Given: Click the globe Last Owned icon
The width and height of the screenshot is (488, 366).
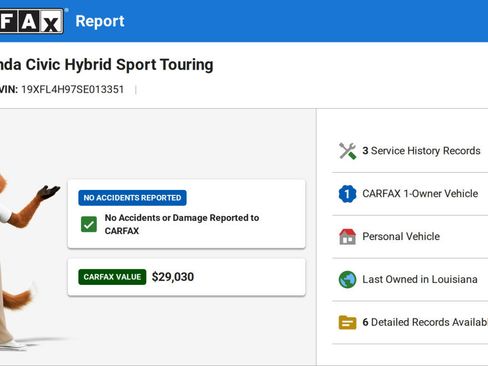Looking at the screenshot, I should (x=347, y=279).
